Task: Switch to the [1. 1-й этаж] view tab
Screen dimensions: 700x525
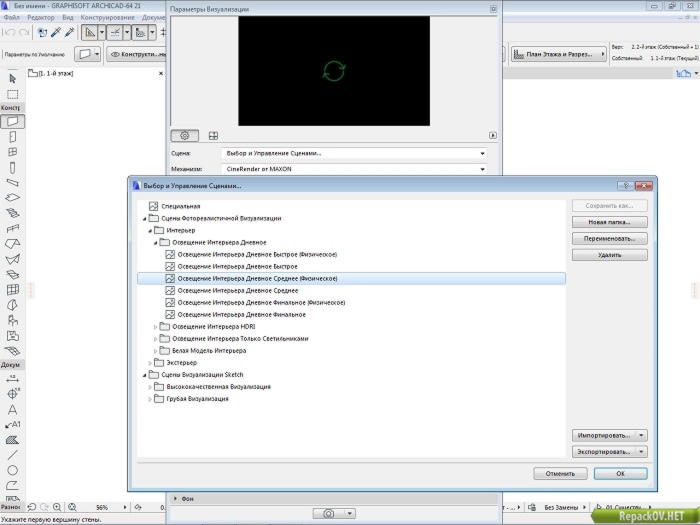Action: click(x=51, y=73)
